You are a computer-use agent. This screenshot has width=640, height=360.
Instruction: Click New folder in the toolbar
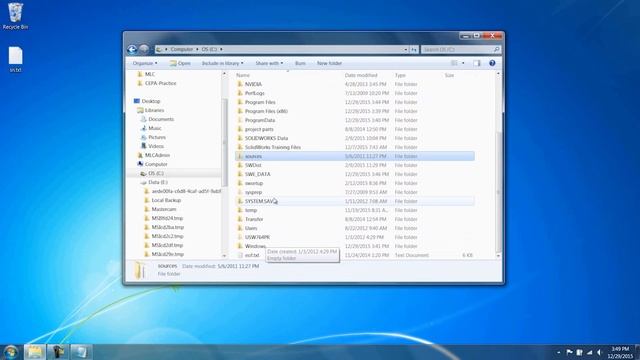click(x=329, y=63)
